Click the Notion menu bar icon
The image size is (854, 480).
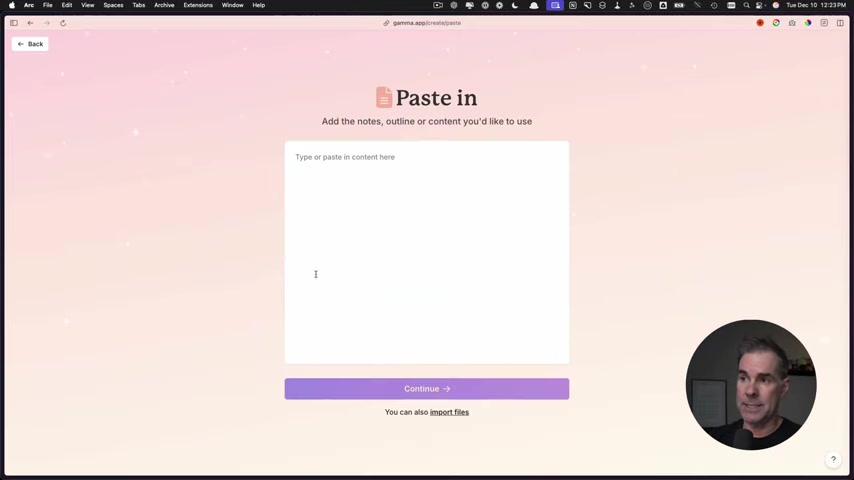tap(573, 5)
